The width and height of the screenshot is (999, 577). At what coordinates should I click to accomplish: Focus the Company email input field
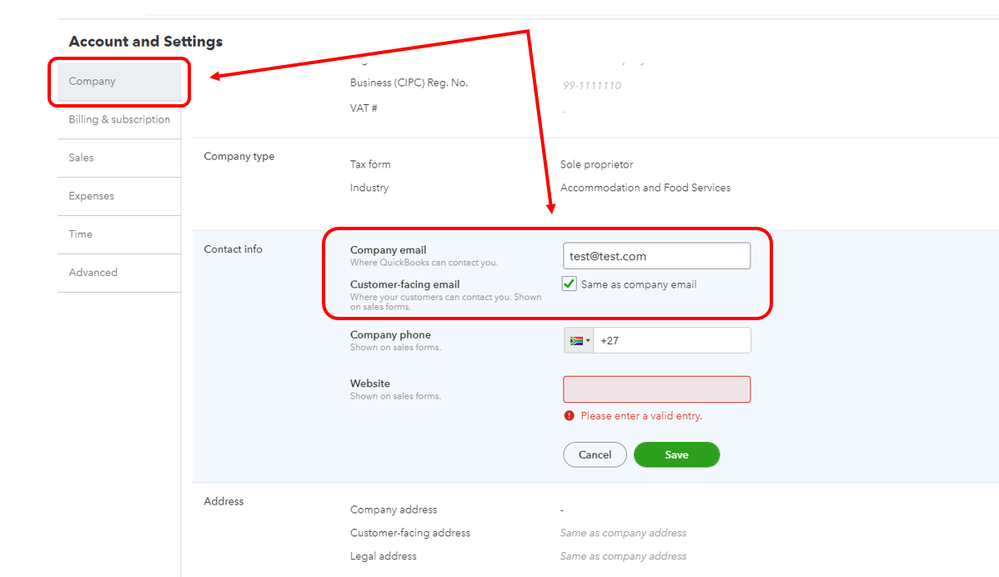tap(656, 256)
